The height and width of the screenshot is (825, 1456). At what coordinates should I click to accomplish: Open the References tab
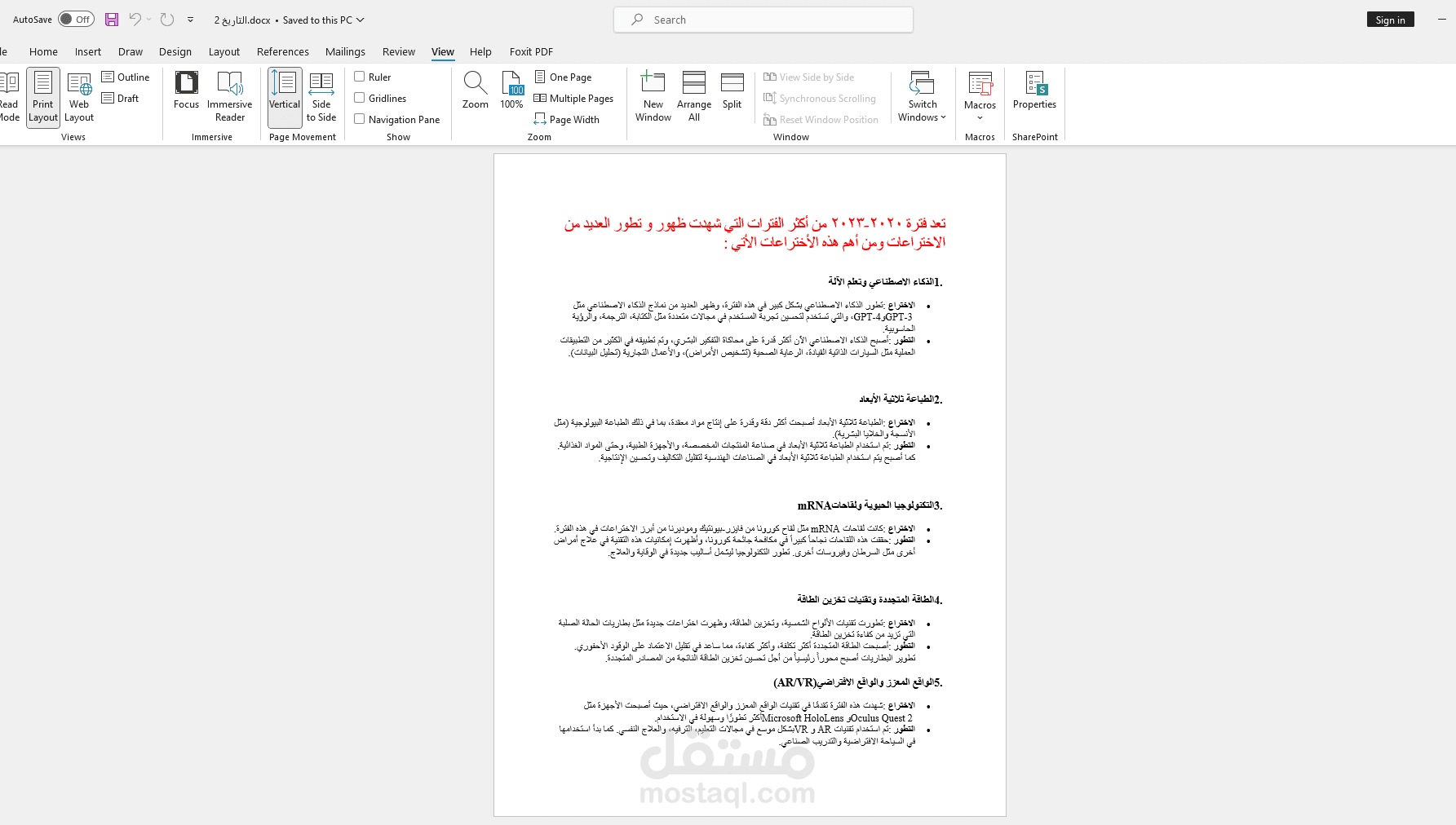click(x=283, y=51)
